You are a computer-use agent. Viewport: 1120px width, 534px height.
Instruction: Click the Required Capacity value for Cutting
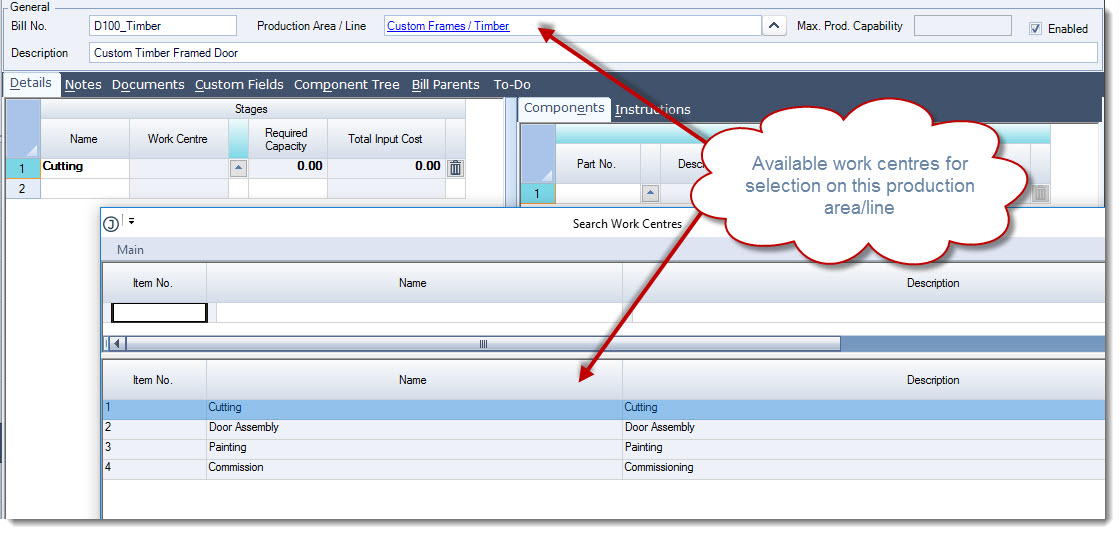click(x=288, y=168)
